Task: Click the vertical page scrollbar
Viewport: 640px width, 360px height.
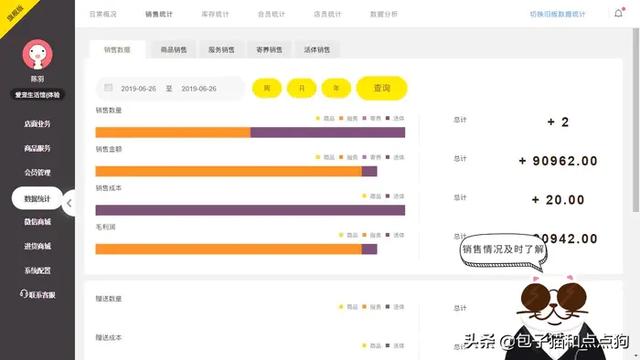Action: click(636, 120)
